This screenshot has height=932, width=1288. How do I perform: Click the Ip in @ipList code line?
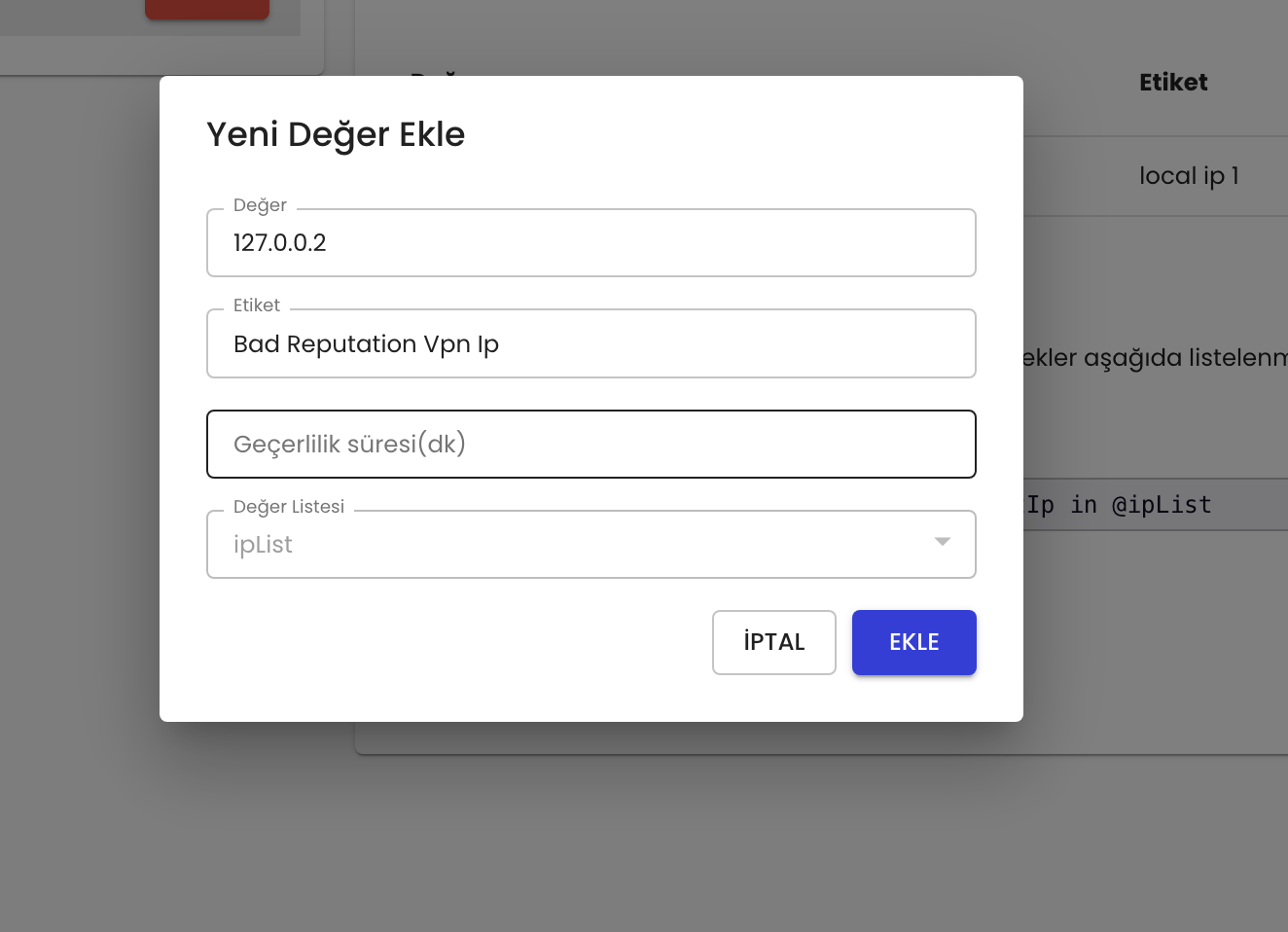1119,505
